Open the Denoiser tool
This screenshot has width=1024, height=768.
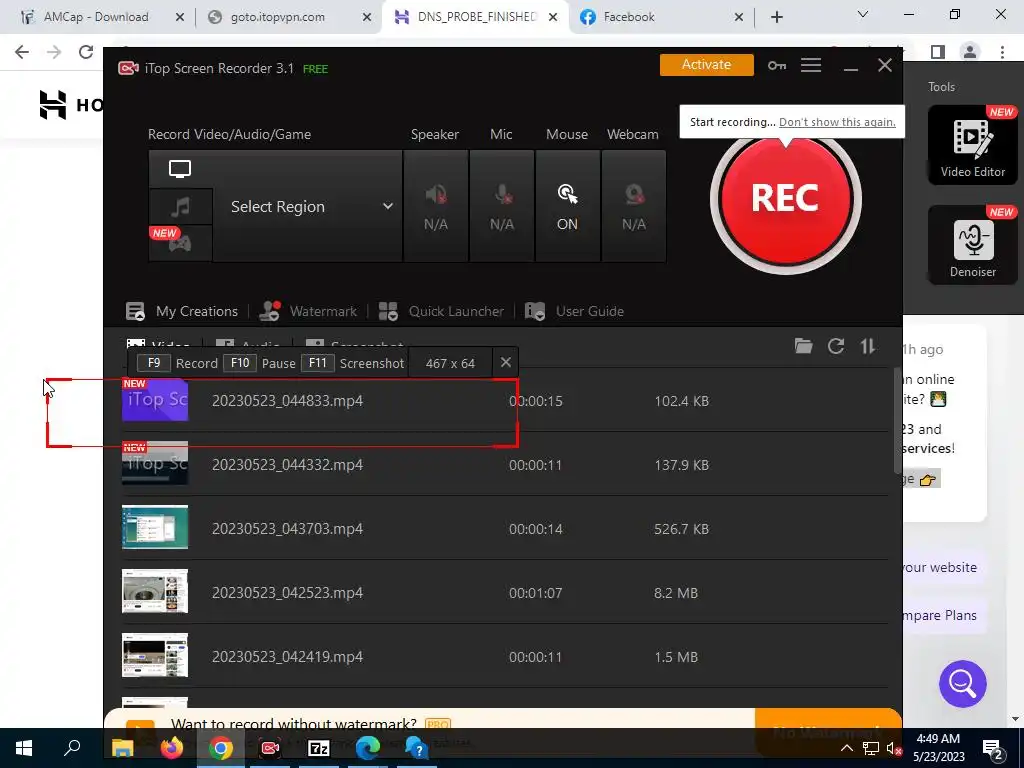[x=972, y=245]
